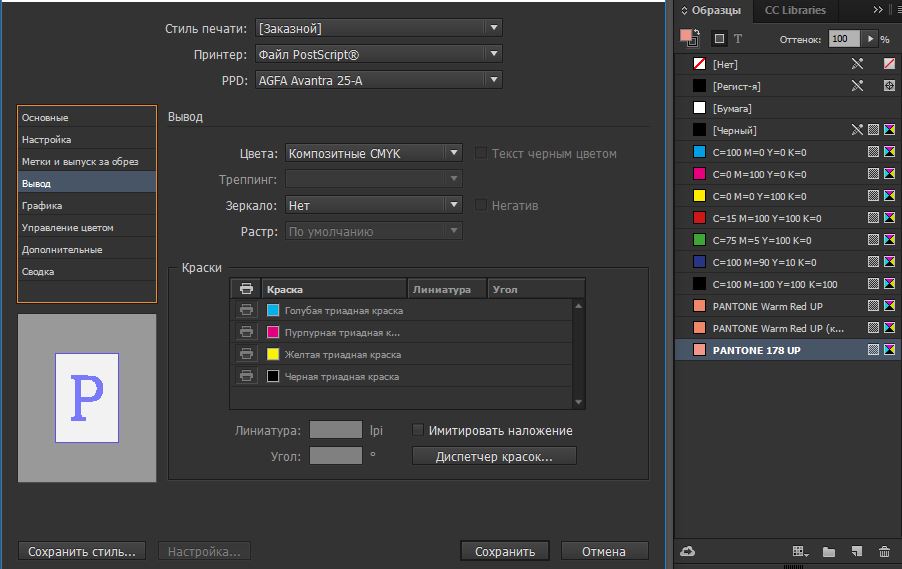This screenshot has width=902, height=569.
Task: Open the Цвета dropdown
Action: pos(373,153)
